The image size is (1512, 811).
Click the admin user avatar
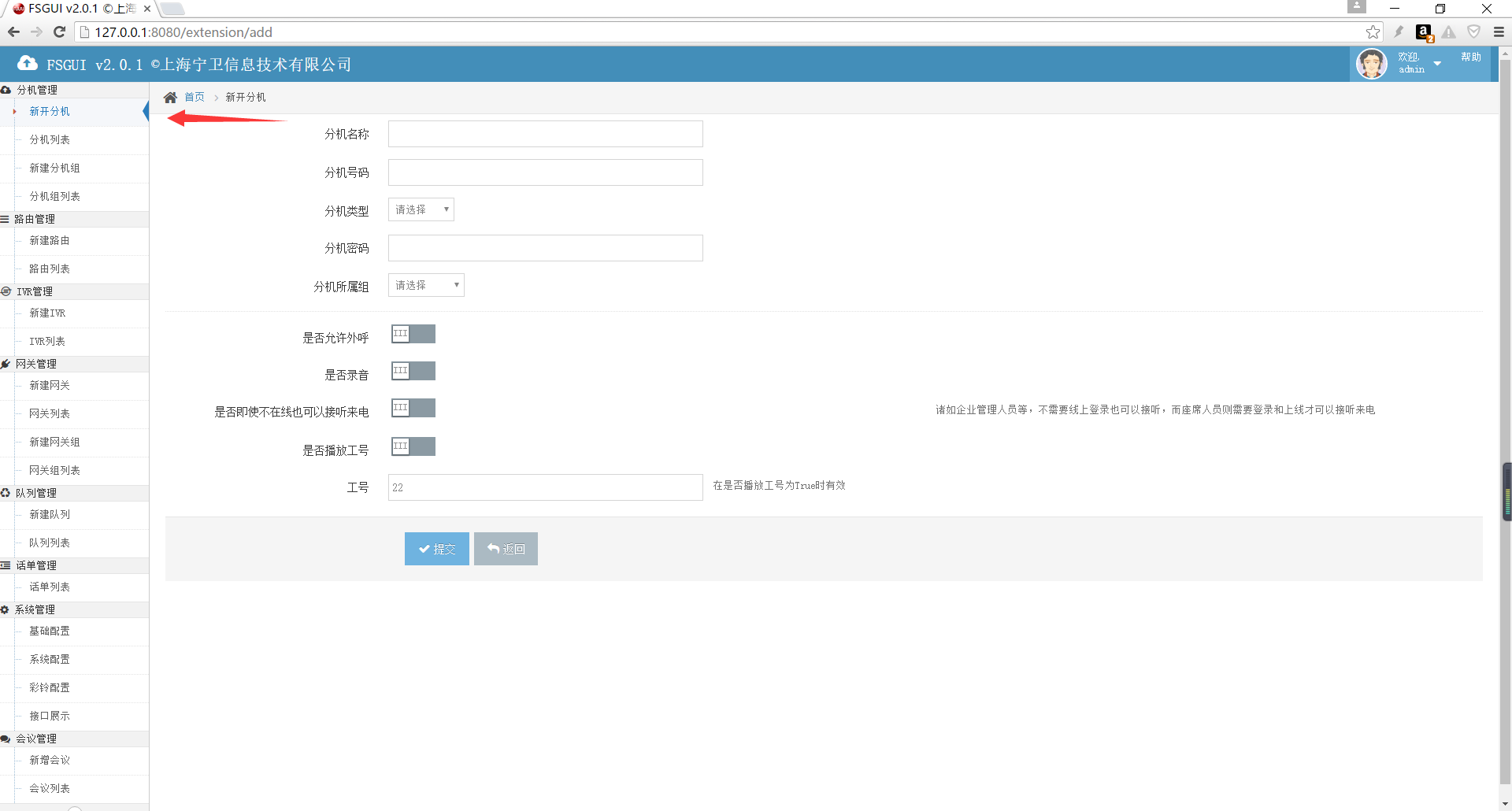1371,64
